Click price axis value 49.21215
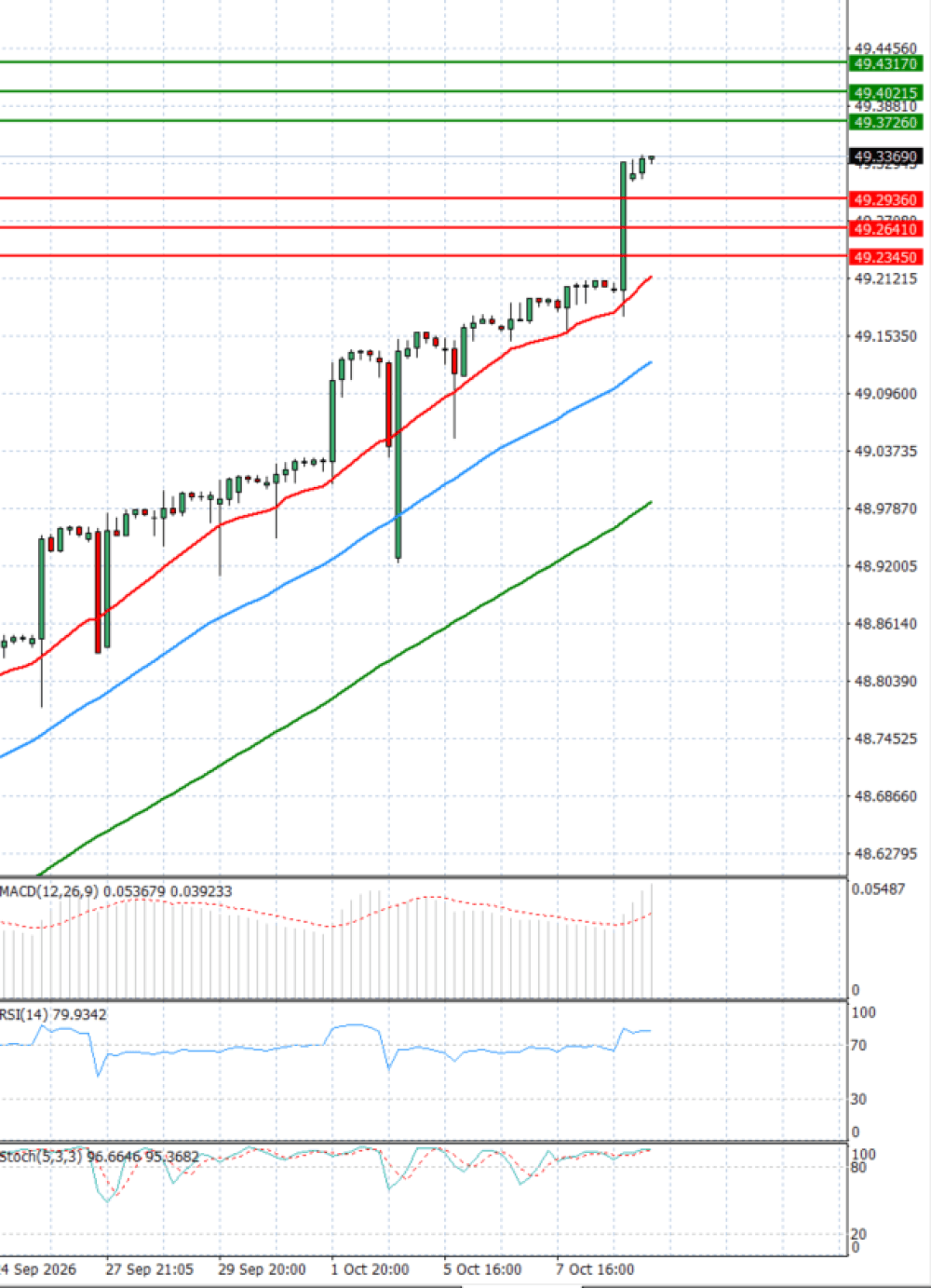The image size is (931, 1288). (885, 278)
